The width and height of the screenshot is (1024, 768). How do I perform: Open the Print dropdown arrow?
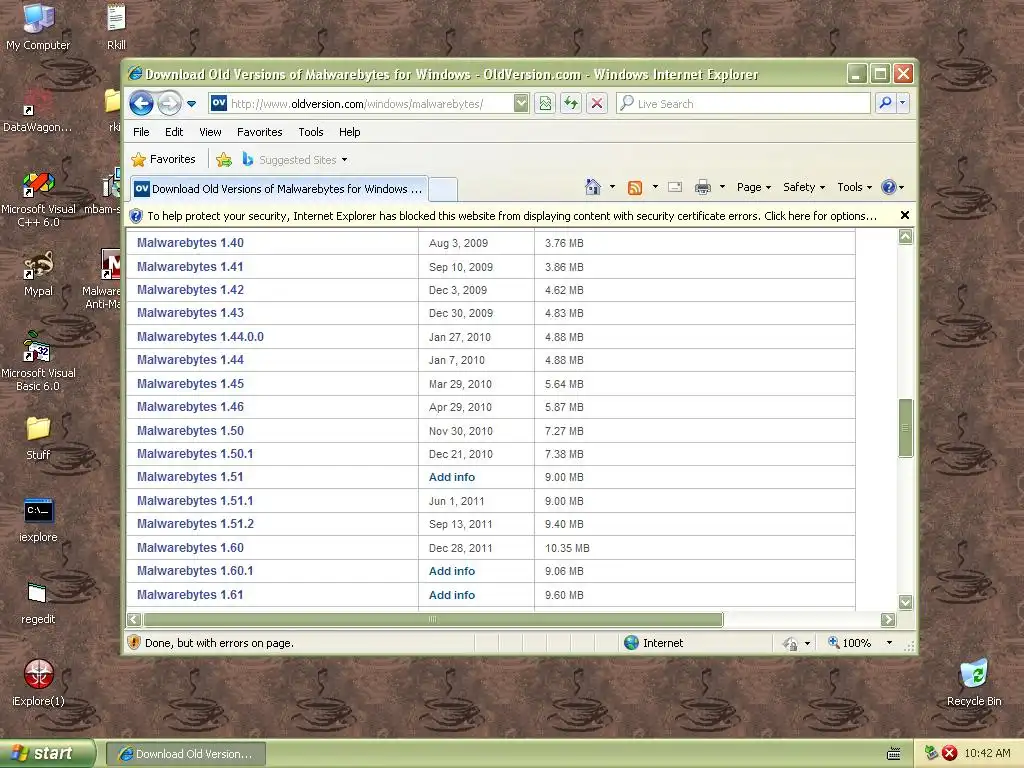pyautogui.click(x=722, y=187)
